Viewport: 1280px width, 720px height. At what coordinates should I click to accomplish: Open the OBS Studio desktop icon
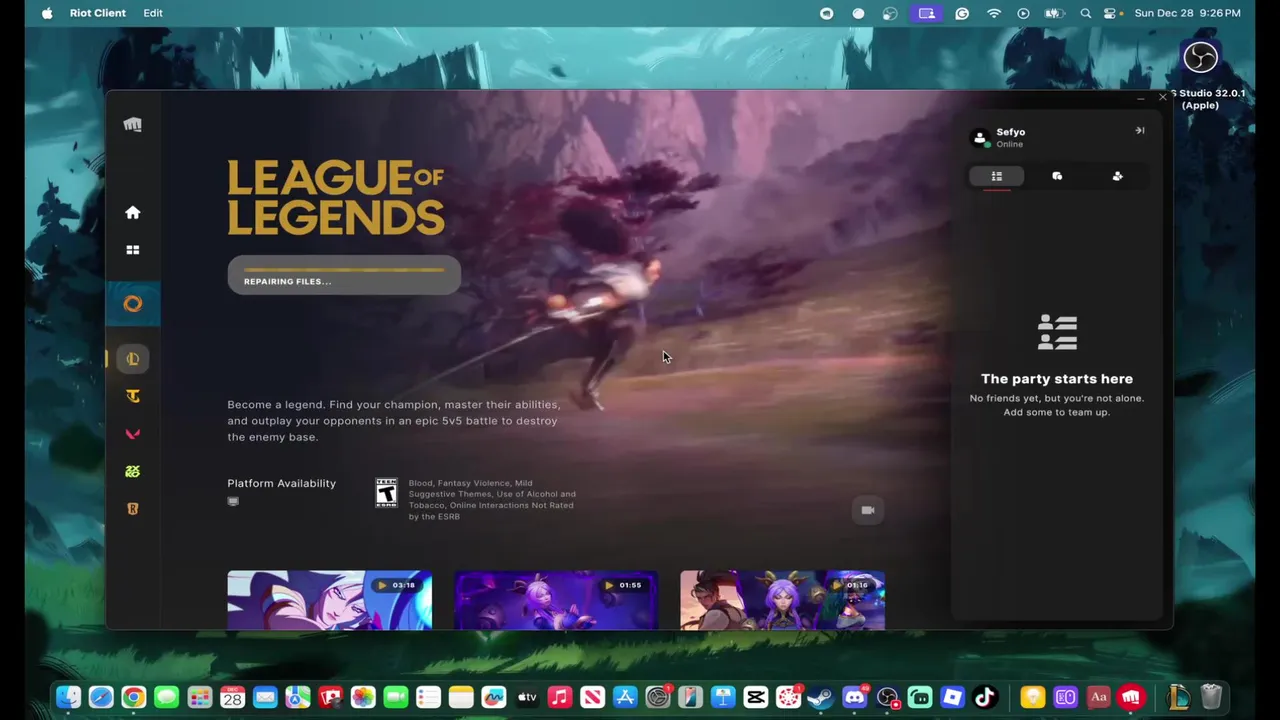pos(1200,58)
